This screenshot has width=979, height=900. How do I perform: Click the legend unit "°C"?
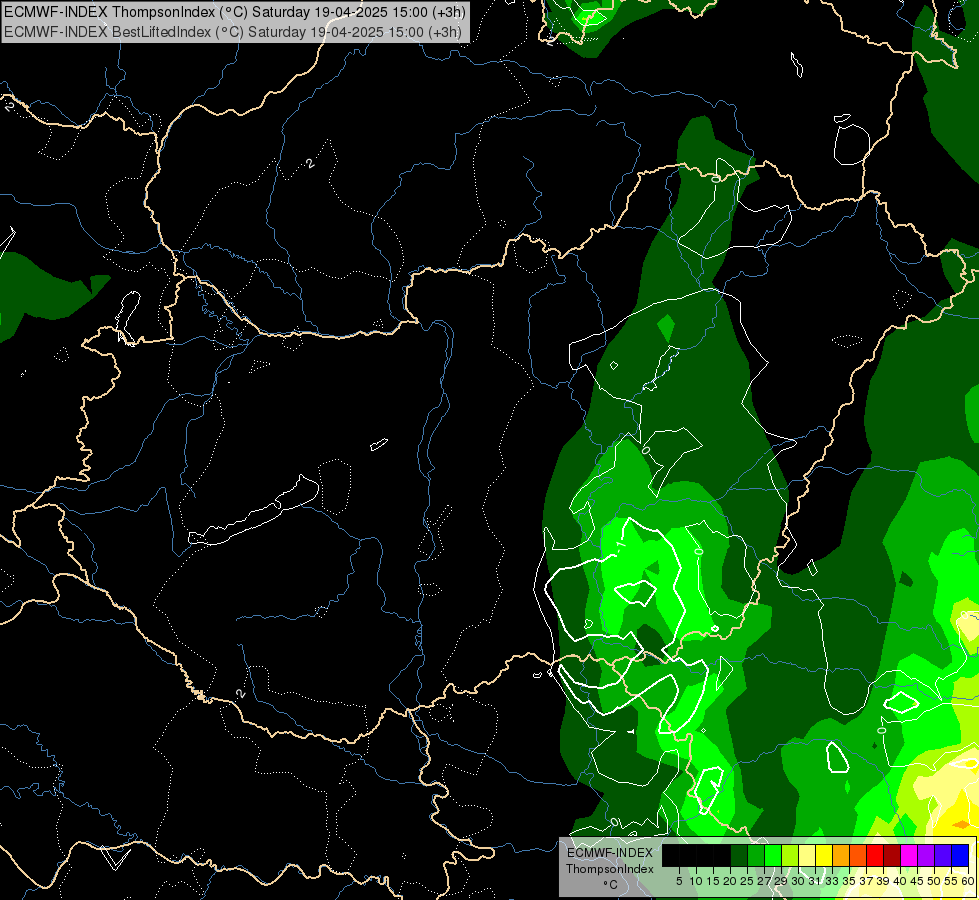611,885
